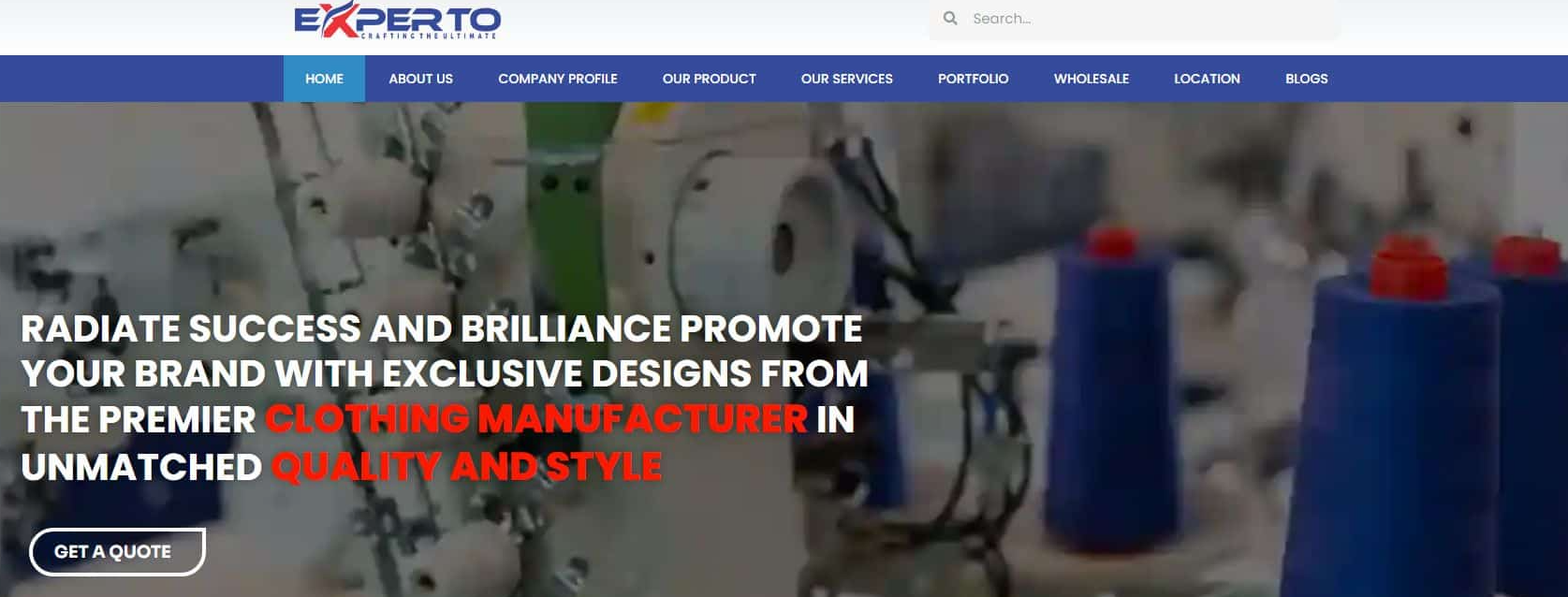Go to the ABOUT US page
1568x597 pixels.
pos(421,79)
